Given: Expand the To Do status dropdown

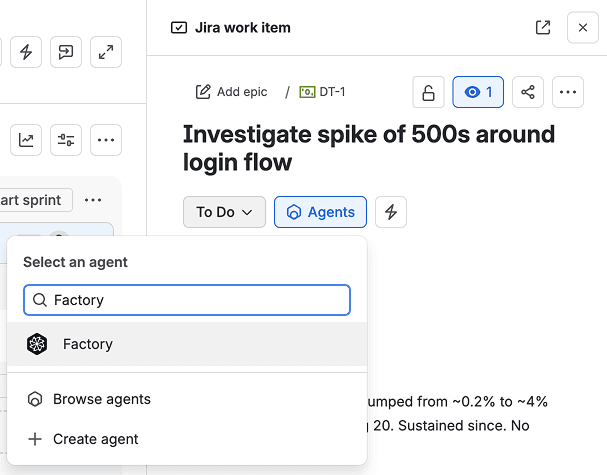Looking at the screenshot, I should 224,212.
